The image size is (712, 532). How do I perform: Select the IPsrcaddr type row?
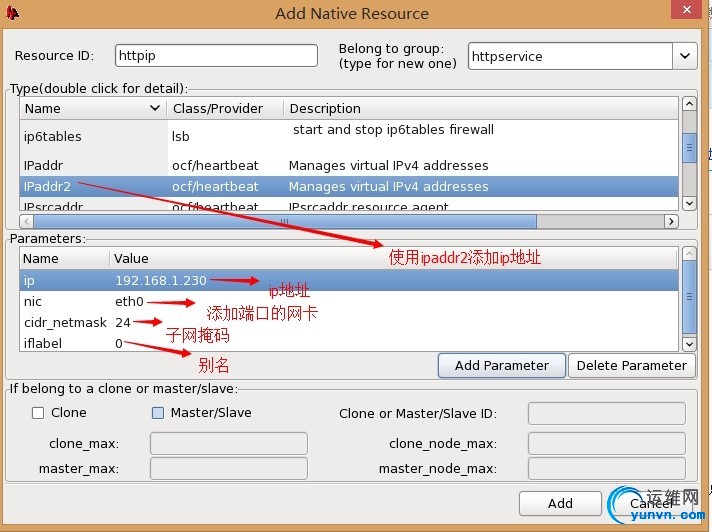349,205
